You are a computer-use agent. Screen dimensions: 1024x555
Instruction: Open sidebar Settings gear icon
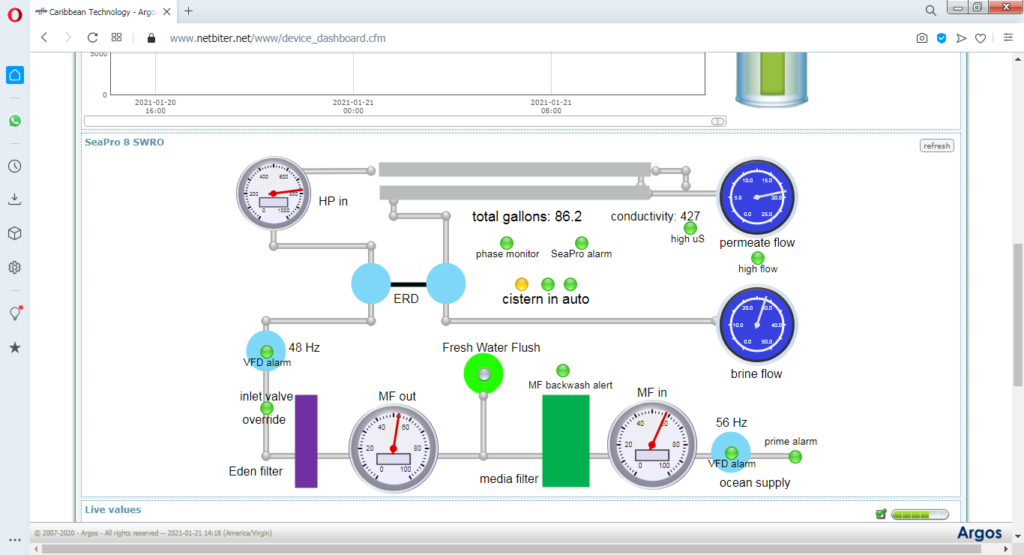click(x=15, y=267)
